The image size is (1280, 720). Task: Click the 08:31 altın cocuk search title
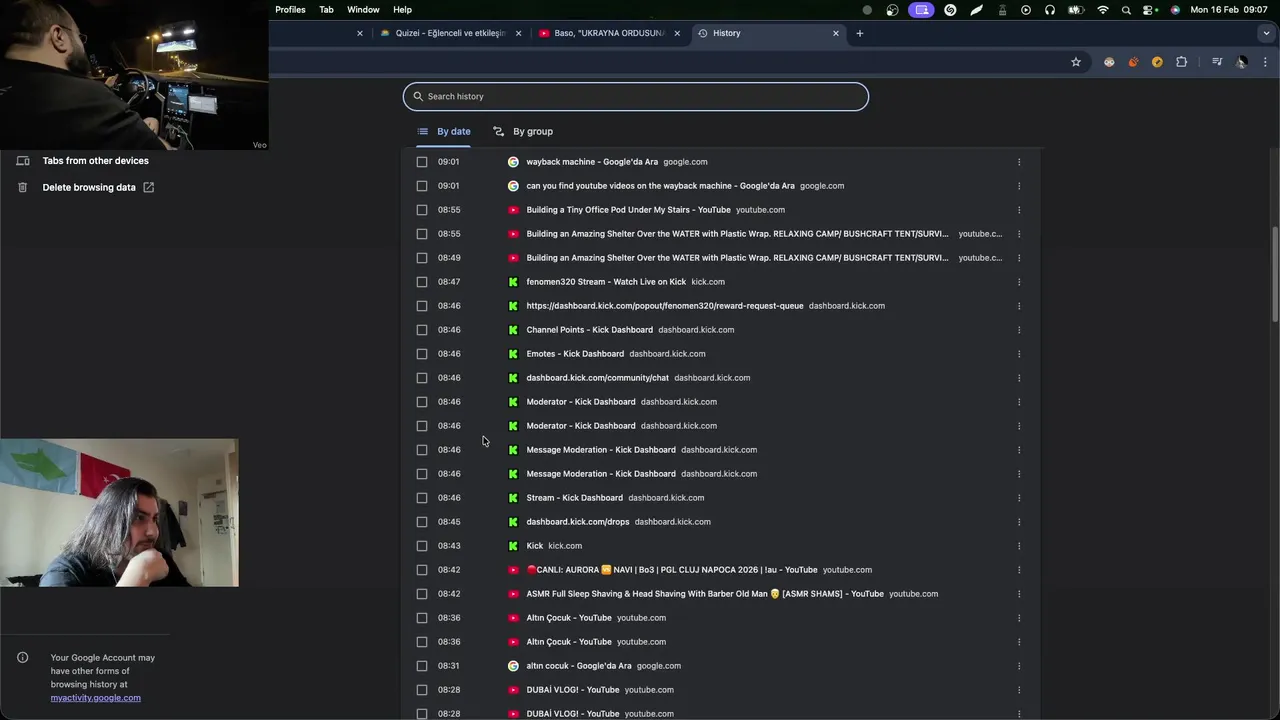point(579,666)
